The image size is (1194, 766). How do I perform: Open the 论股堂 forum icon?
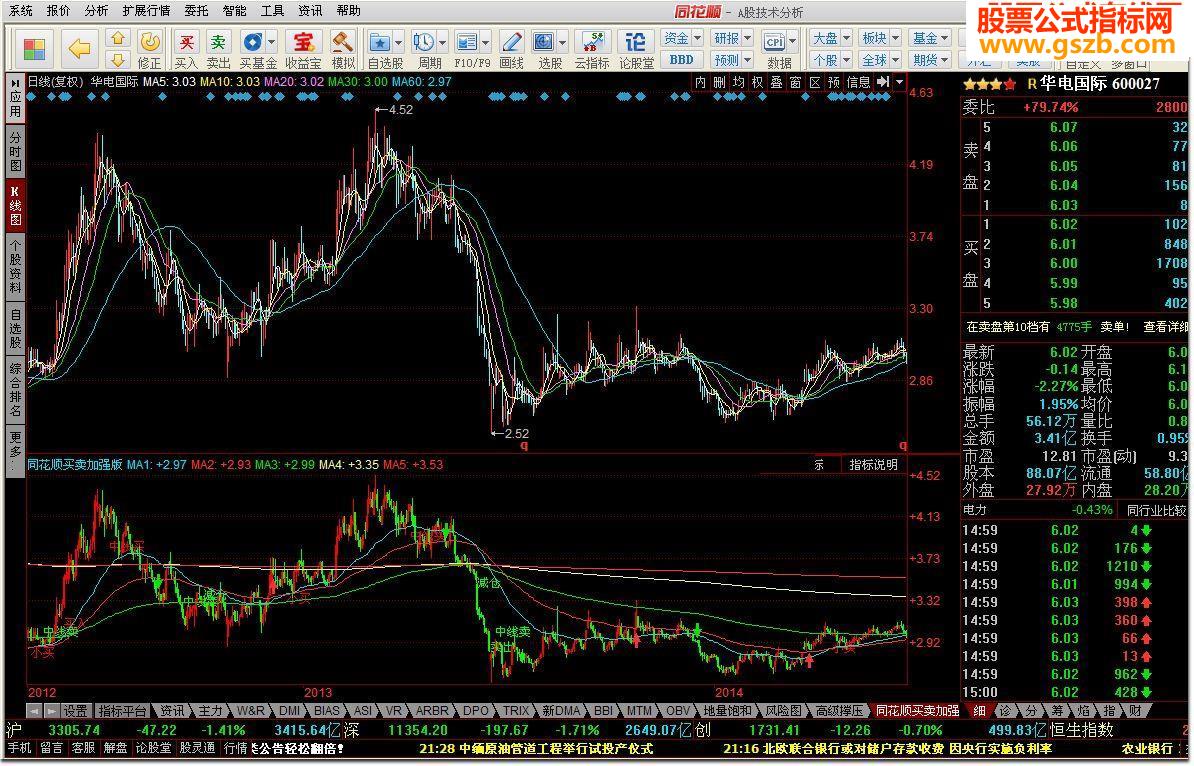pos(636,49)
